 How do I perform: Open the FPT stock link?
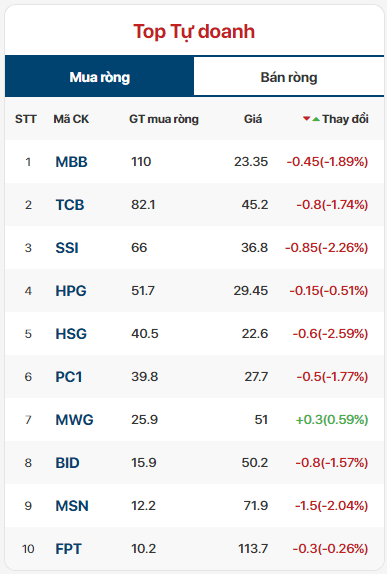click(68, 549)
